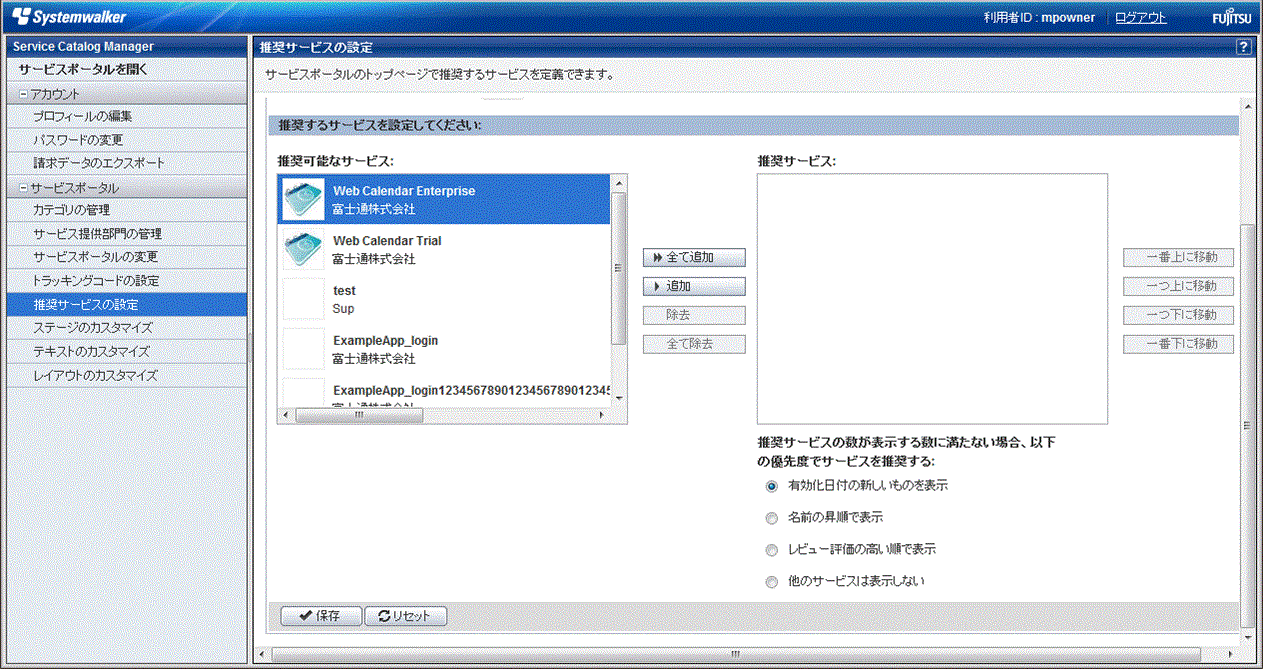Open テキストのカスタマイズ menu item
1263x669 pixels.
click(127, 352)
